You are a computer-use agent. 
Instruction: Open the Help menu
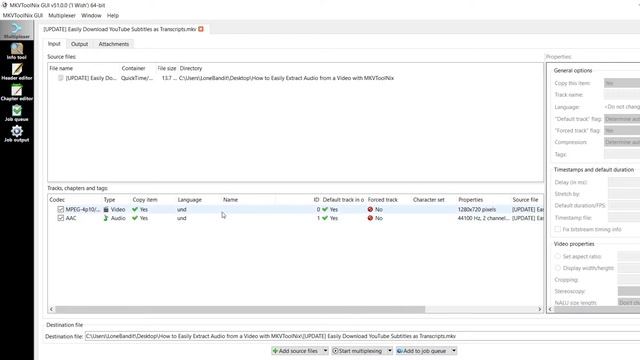click(113, 15)
